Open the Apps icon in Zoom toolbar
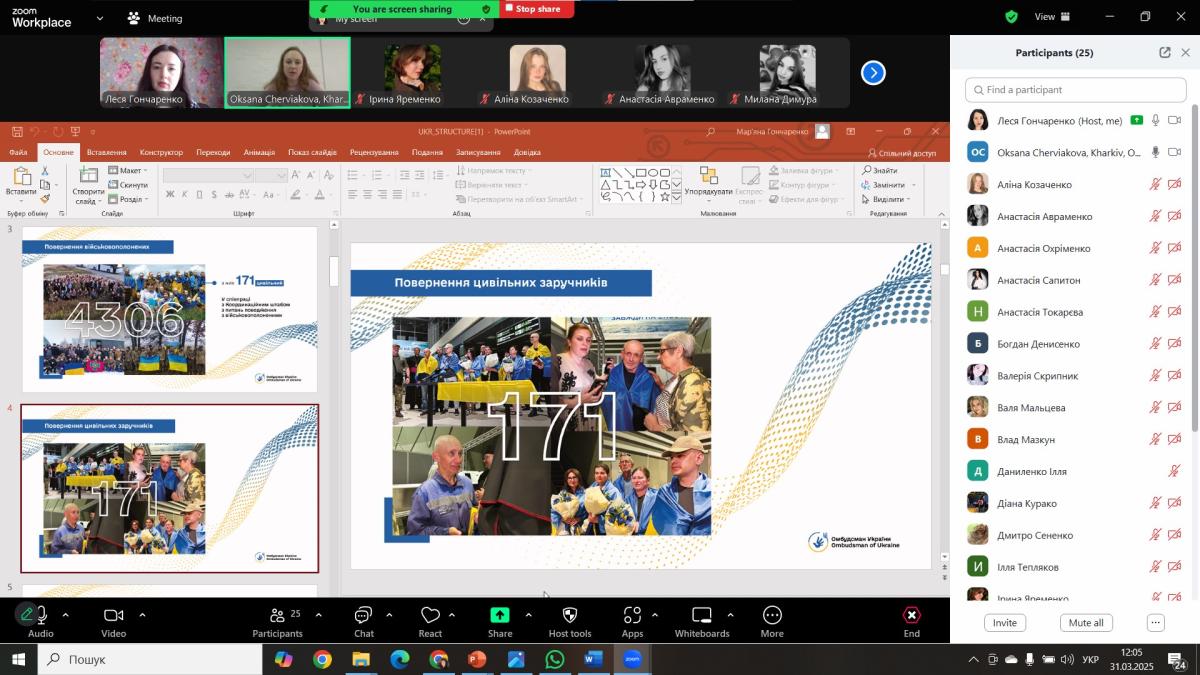1200x675 pixels. coord(632,616)
